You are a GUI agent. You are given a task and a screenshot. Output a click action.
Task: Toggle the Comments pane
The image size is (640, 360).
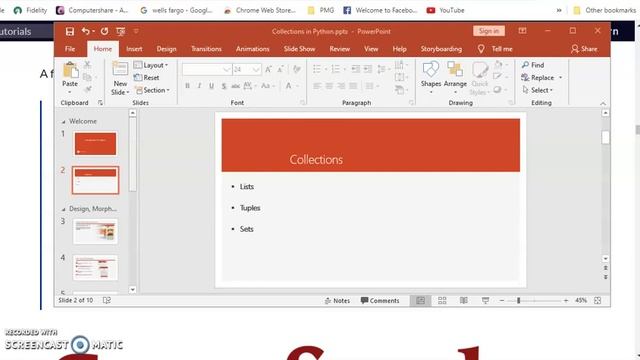380,301
